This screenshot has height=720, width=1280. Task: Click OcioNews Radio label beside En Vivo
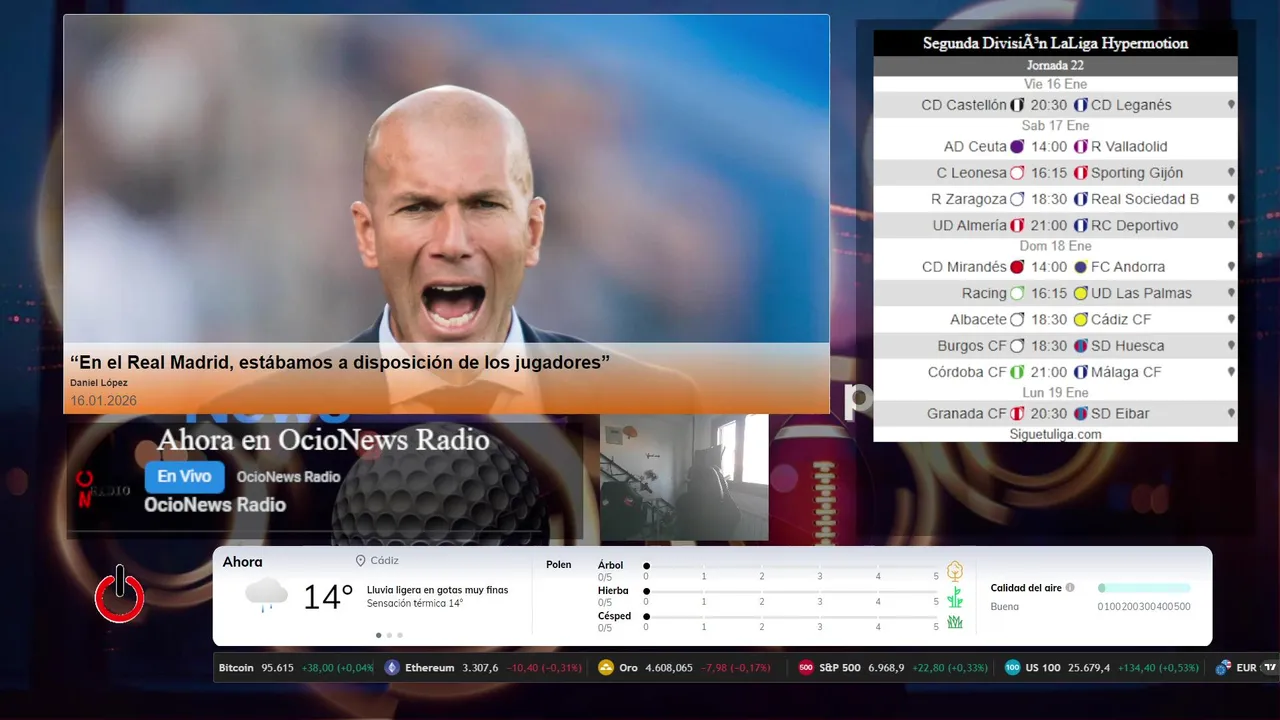(288, 477)
